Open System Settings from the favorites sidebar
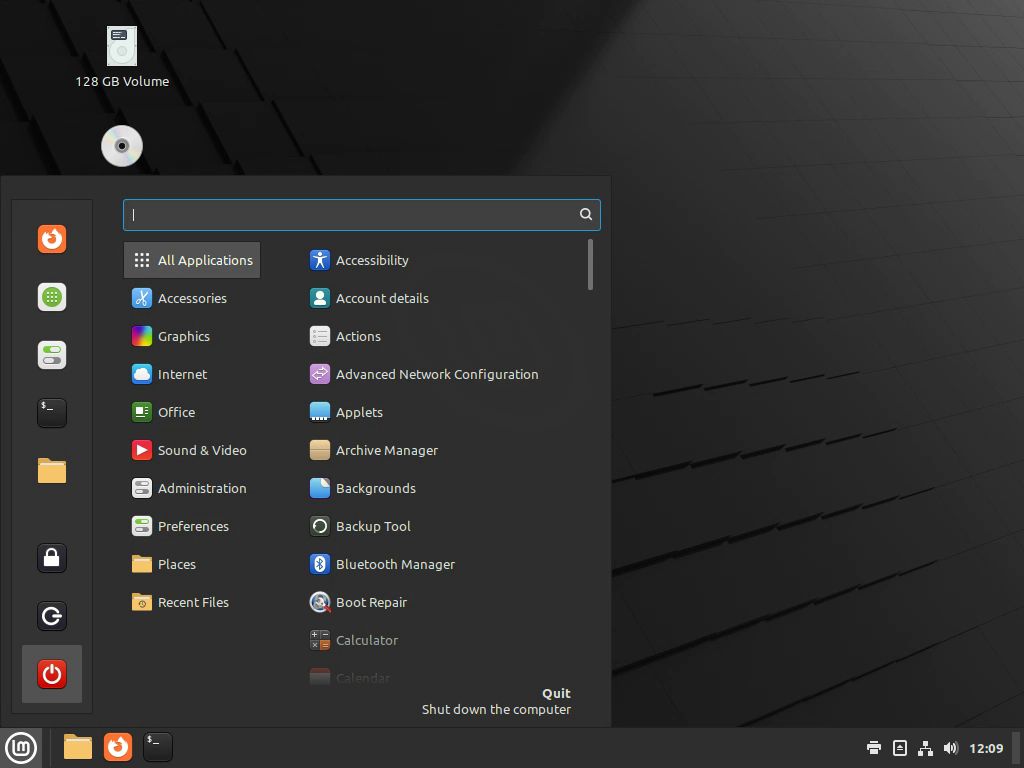The width and height of the screenshot is (1024, 768). point(52,355)
